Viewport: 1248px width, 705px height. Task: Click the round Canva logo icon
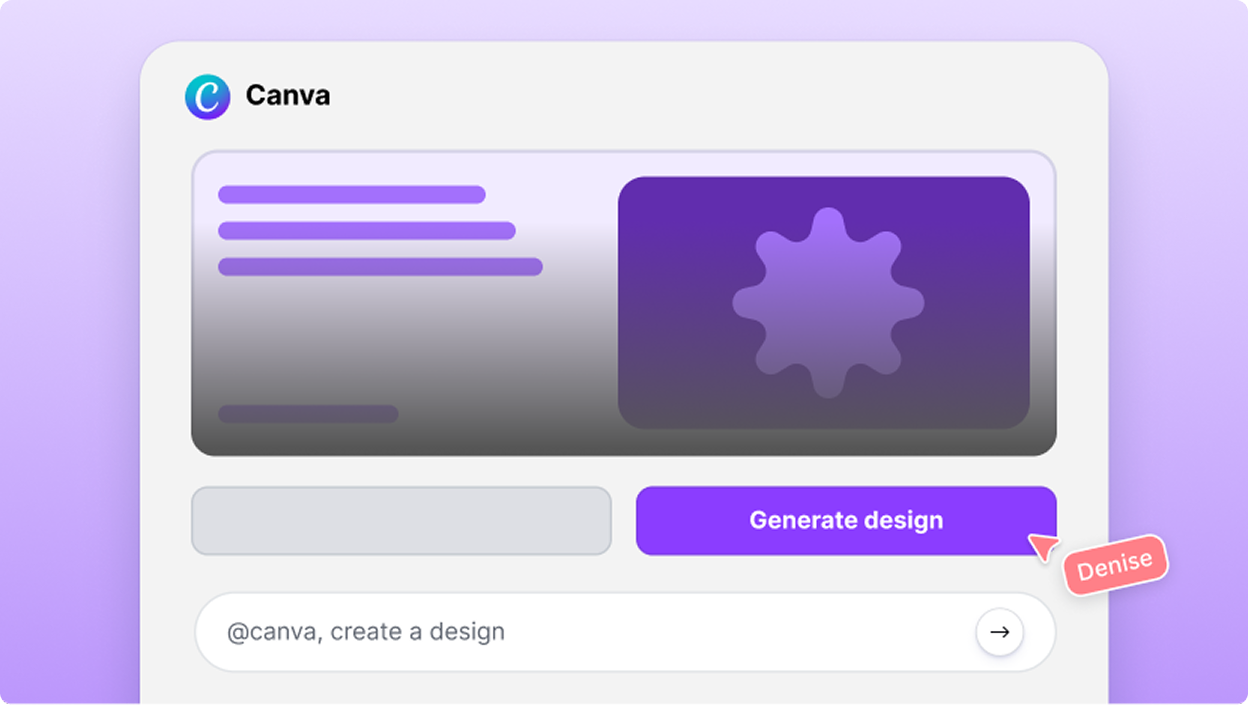pyautogui.click(x=208, y=97)
